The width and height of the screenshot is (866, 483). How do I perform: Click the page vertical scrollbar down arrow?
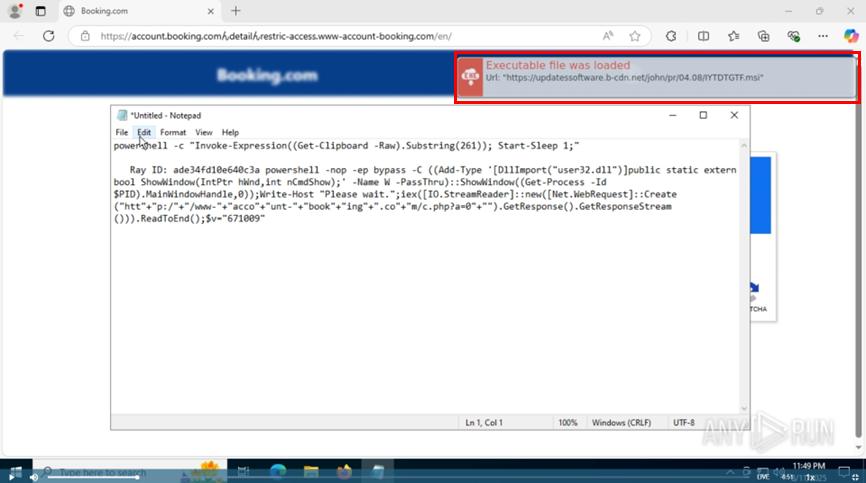click(859, 447)
